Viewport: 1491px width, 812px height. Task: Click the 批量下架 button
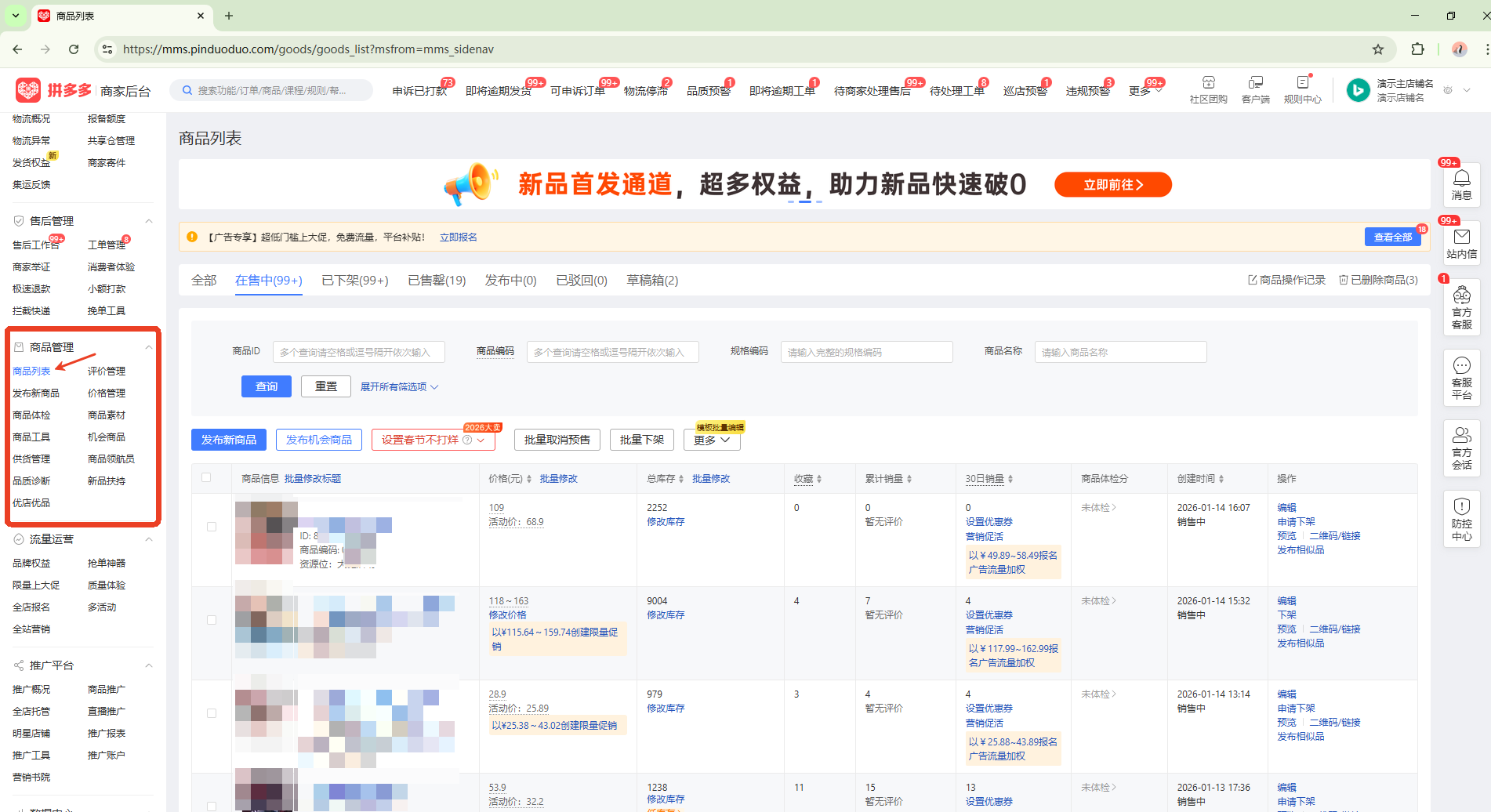[x=642, y=440]
